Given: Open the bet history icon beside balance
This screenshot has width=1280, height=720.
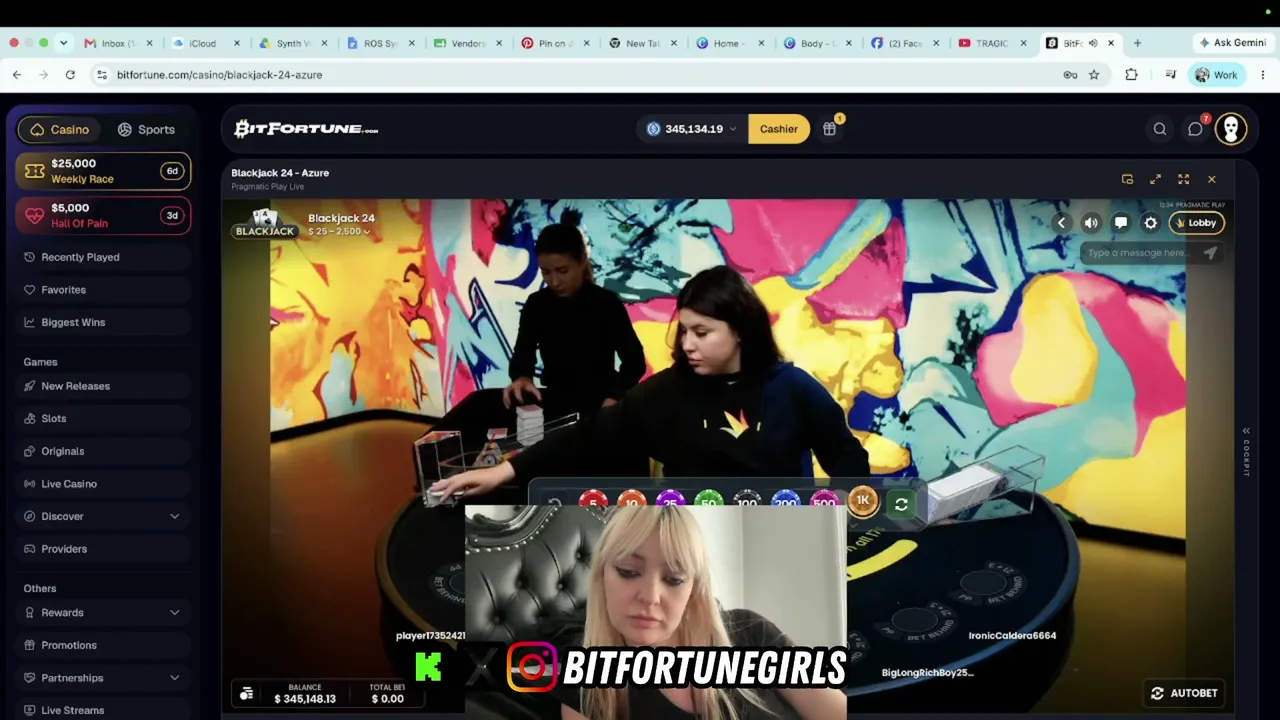Looking at the screenshot, I should tap(246, 693).
